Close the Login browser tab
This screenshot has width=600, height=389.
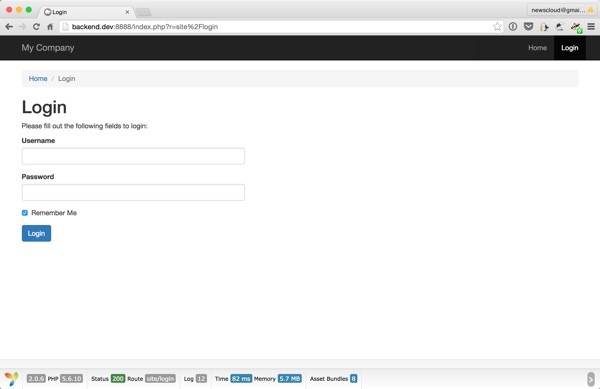(127, 12)
